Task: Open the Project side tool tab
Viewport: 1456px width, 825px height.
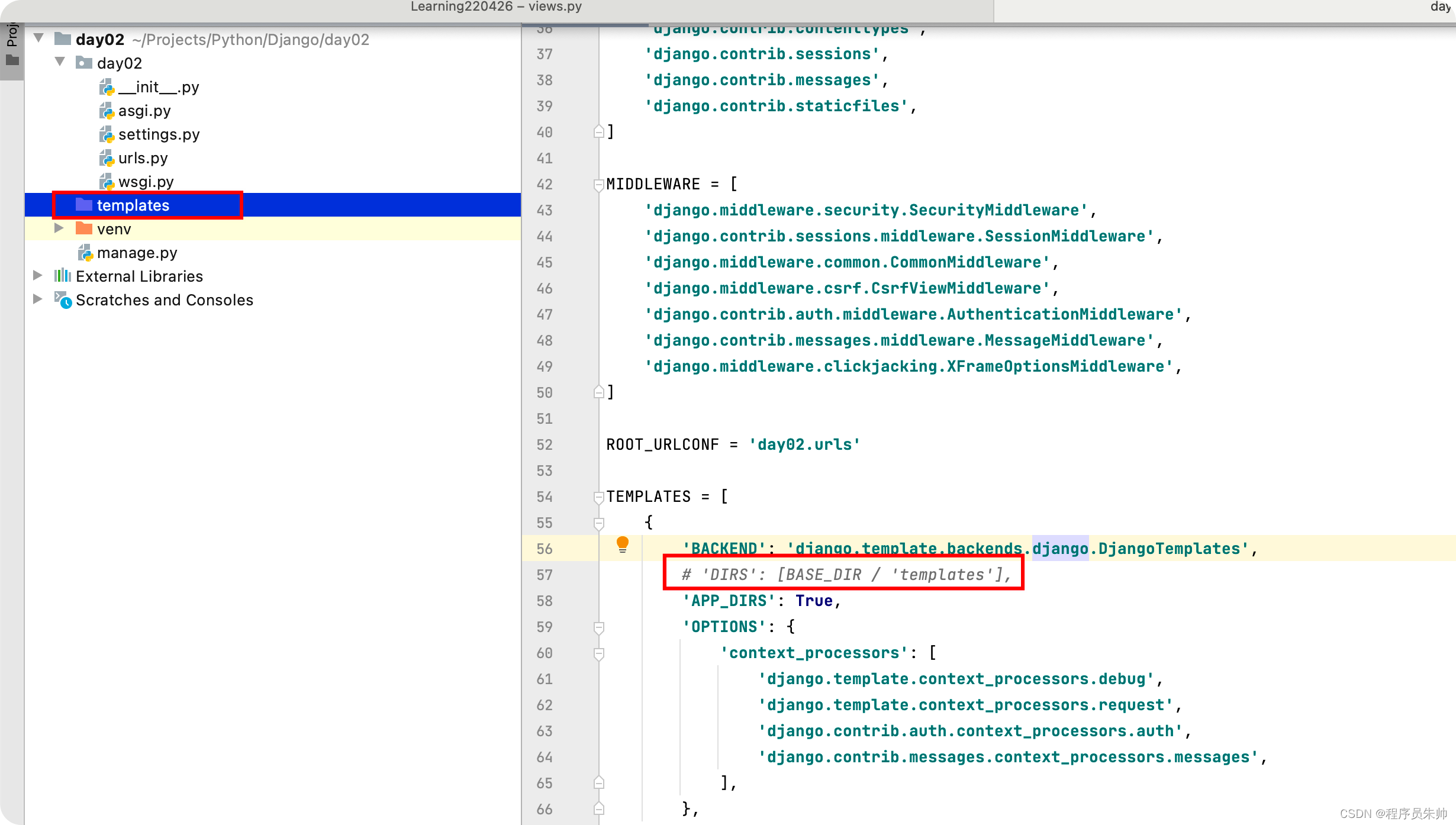Action: point(12,36)
